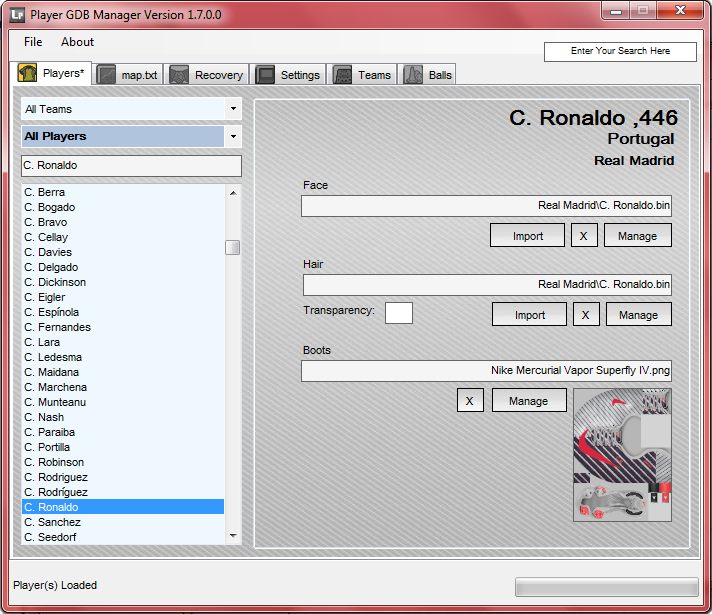The image size is (712, 614).
Task: Click the Teams tab icon
Action: coord(342,75)
